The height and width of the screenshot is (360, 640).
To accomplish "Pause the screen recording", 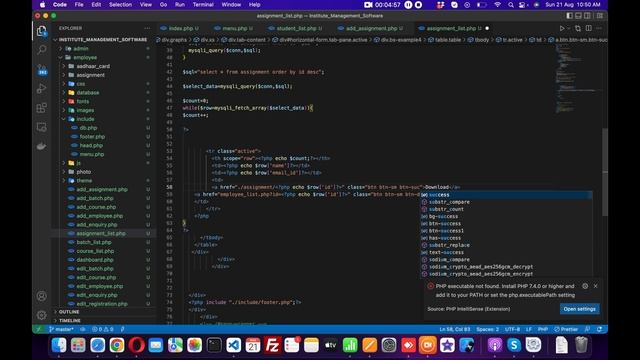I will coord(408,5).
